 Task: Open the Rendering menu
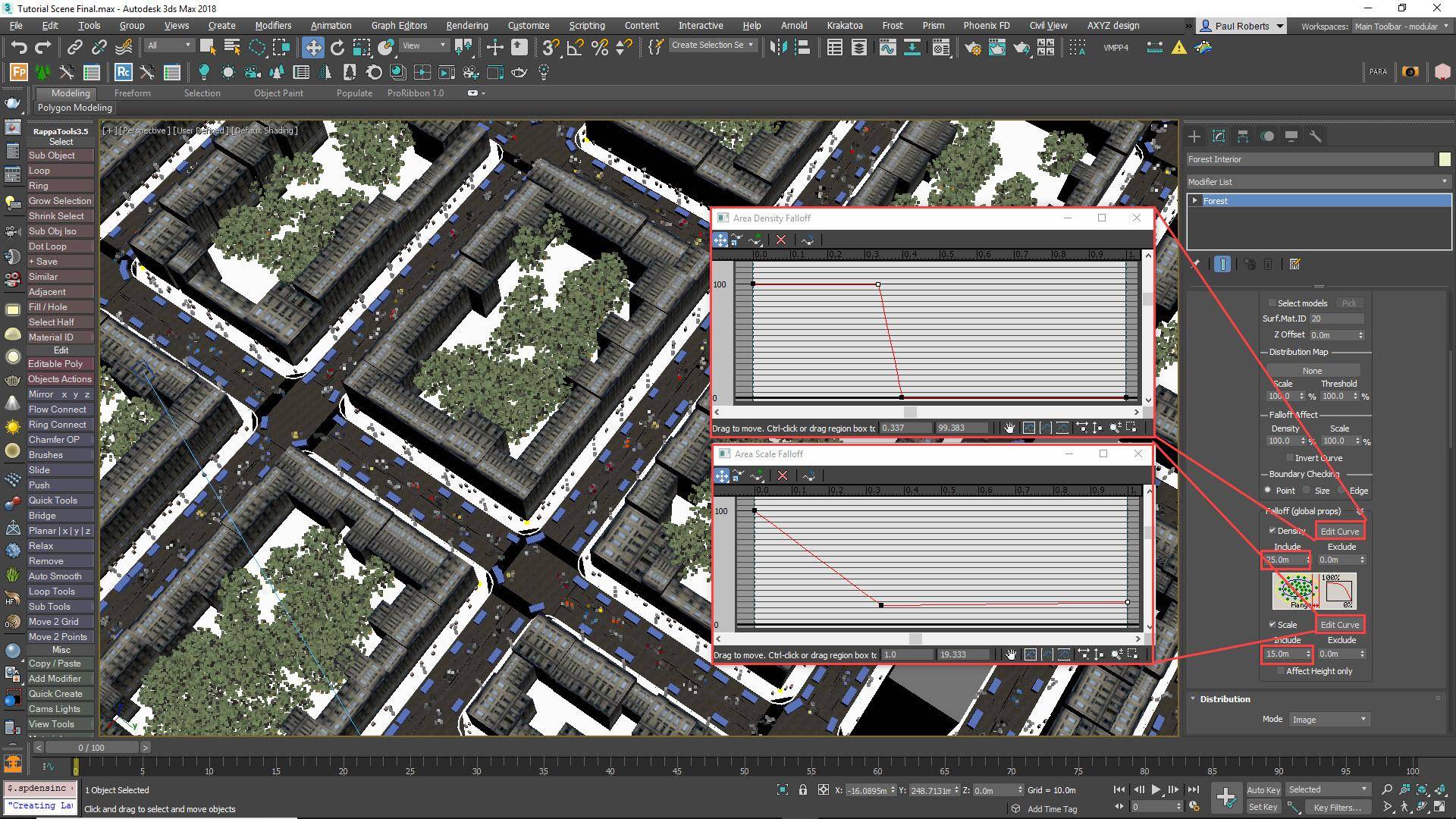(466, 25)
